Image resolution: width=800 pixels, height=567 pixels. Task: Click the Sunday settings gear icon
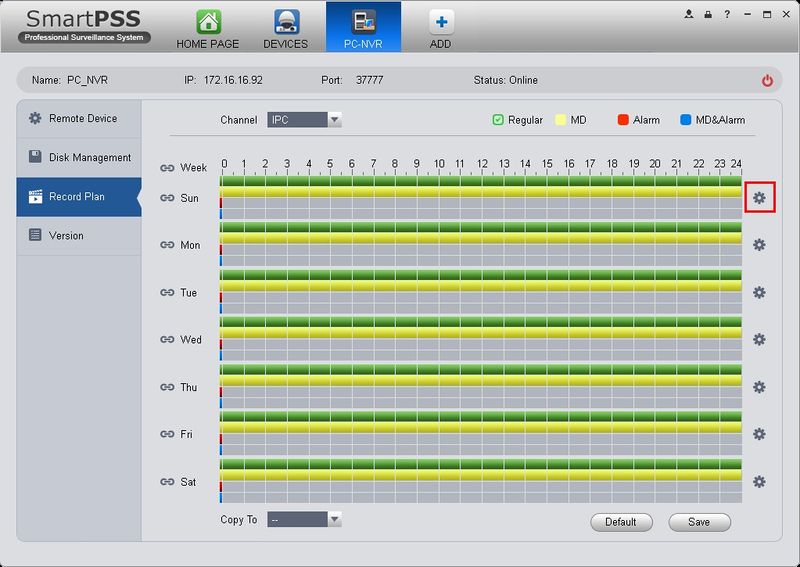759,198
